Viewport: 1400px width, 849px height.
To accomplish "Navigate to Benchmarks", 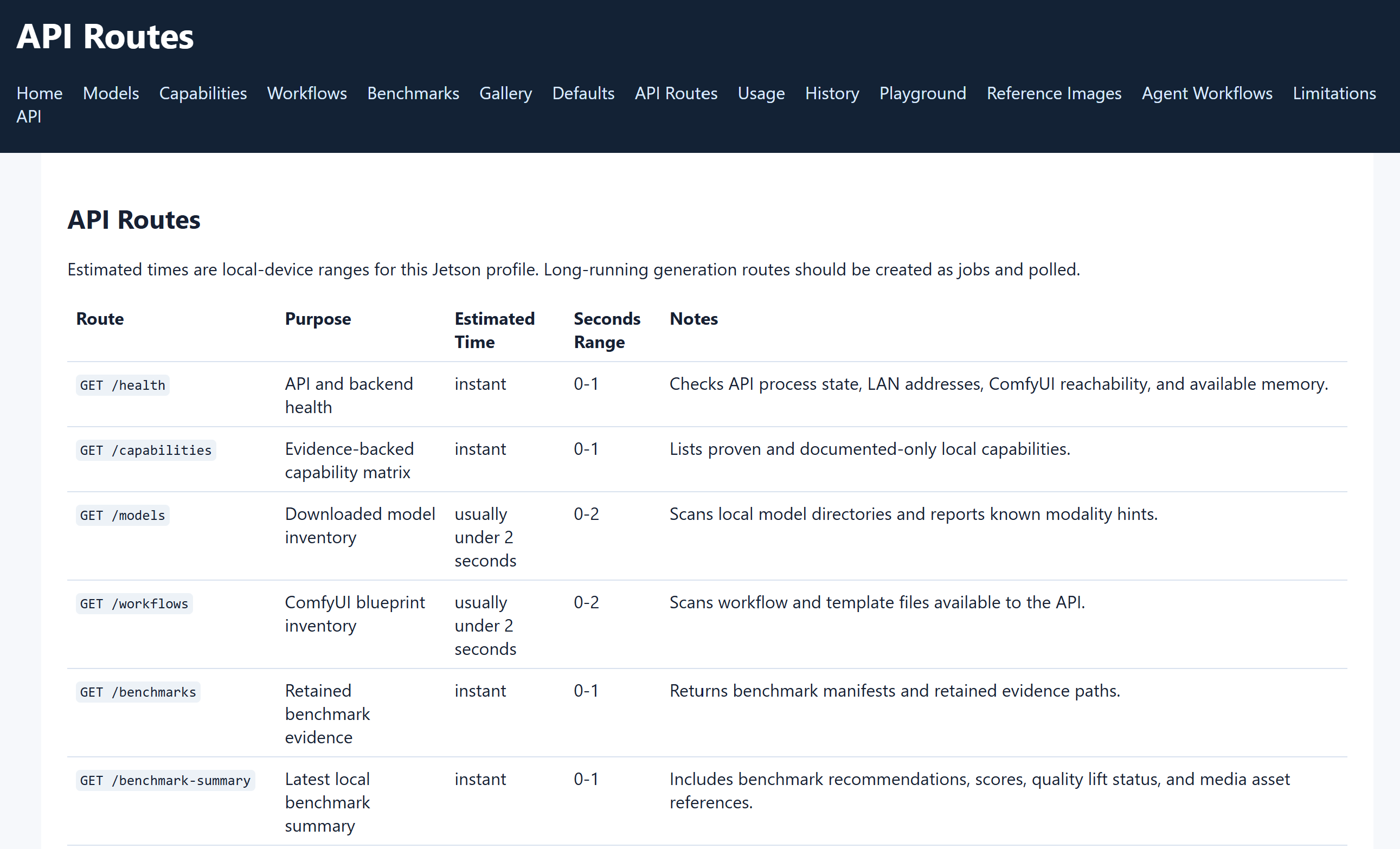I will (413, 93).
